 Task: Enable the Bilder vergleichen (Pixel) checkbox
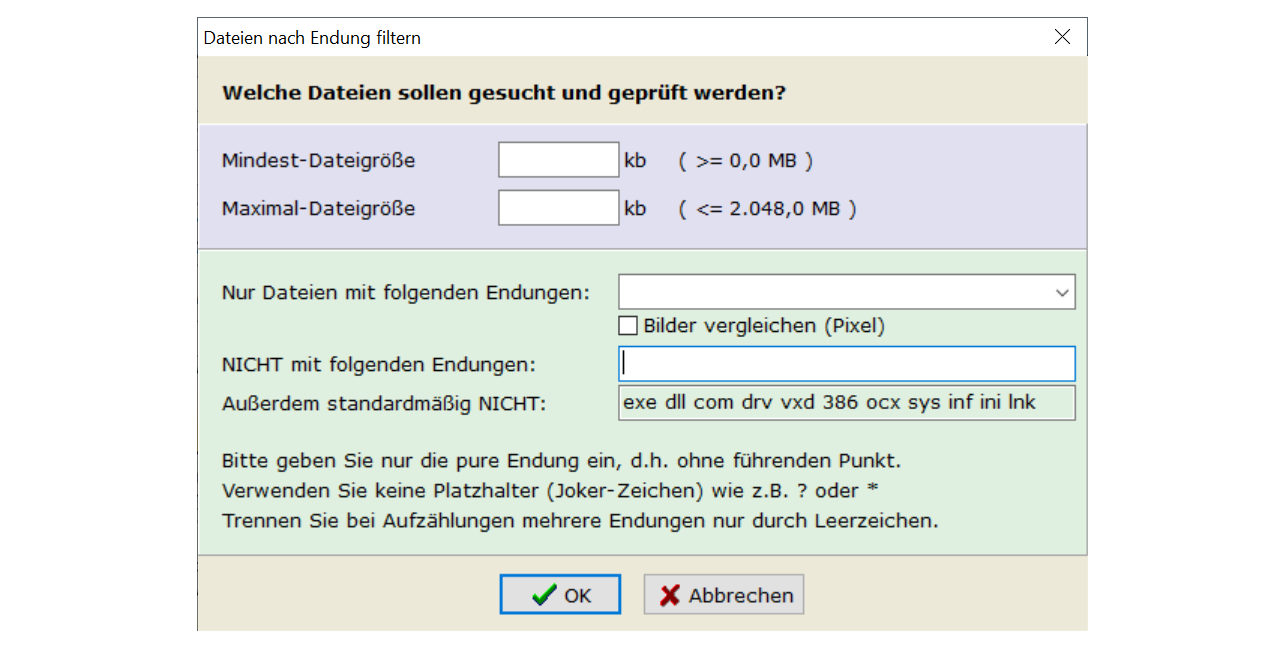628,325
